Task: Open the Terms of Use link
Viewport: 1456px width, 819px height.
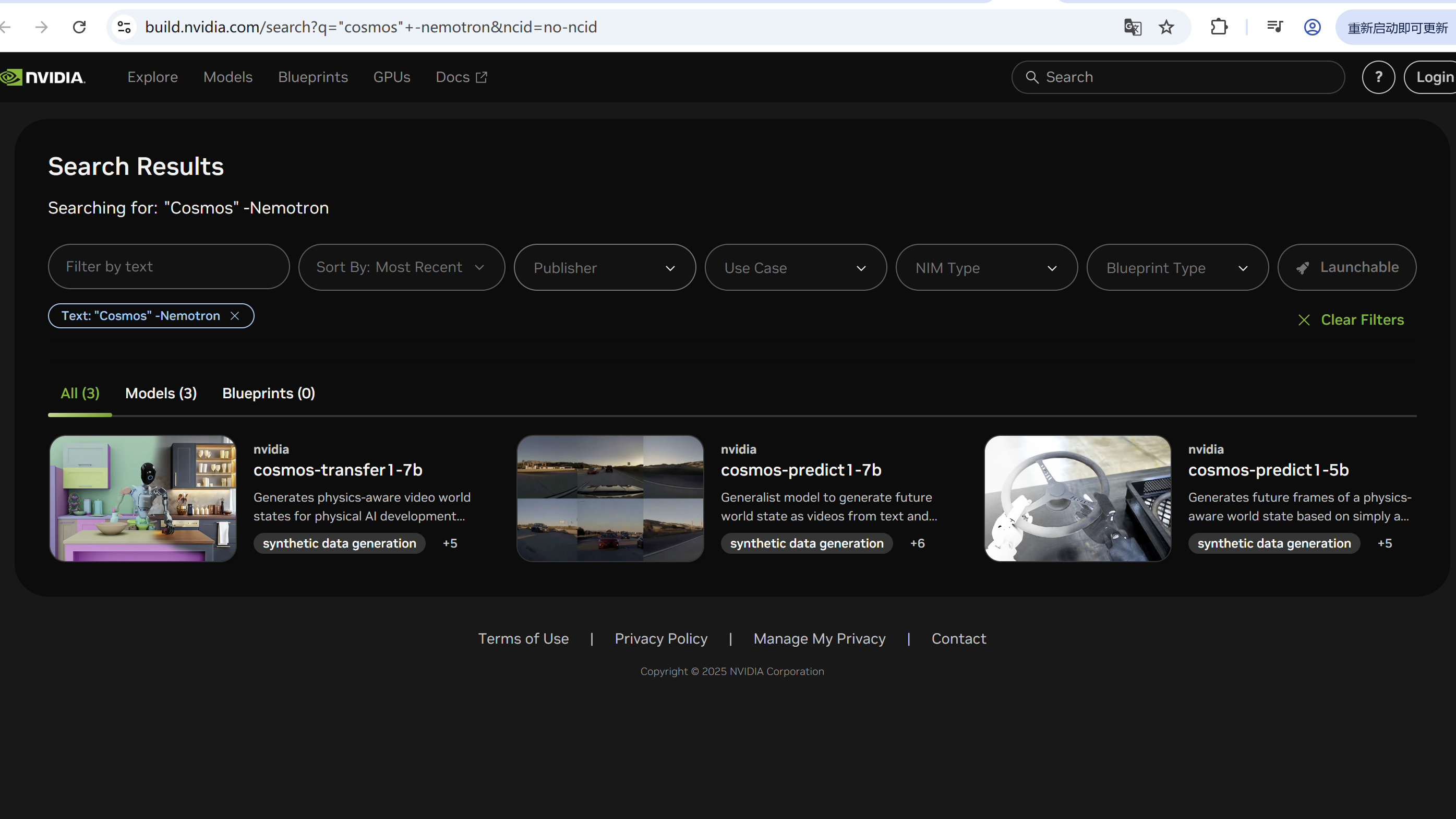Action: tap(523, 638)
